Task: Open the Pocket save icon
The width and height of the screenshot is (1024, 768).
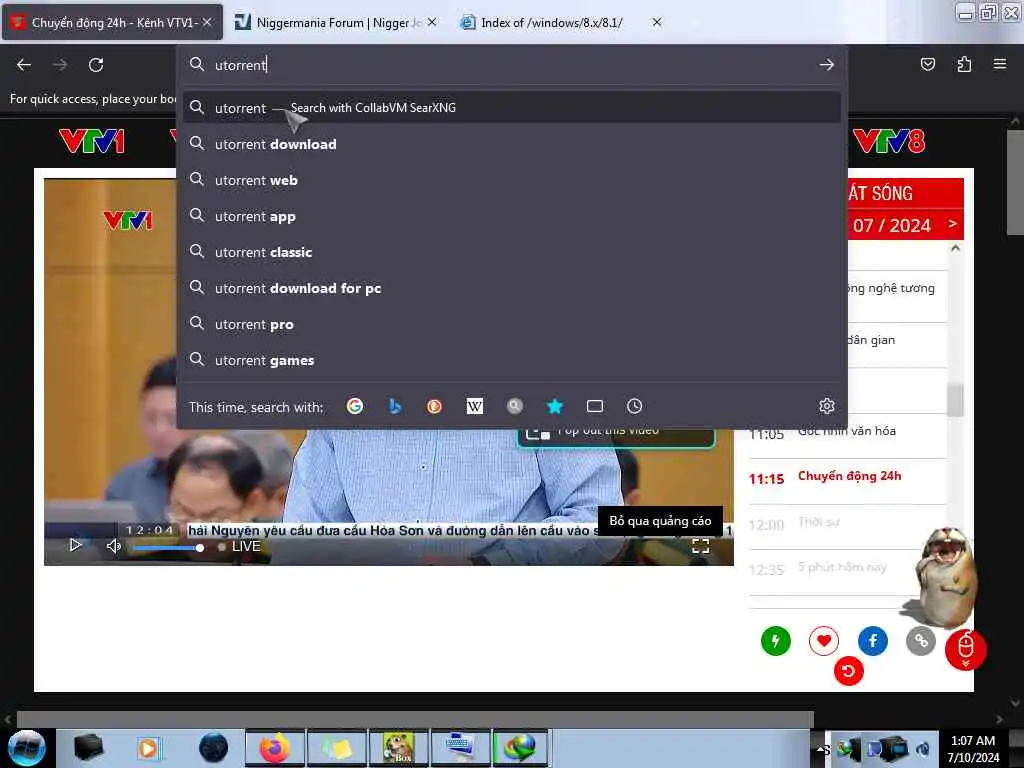Action: coord(927,64)
